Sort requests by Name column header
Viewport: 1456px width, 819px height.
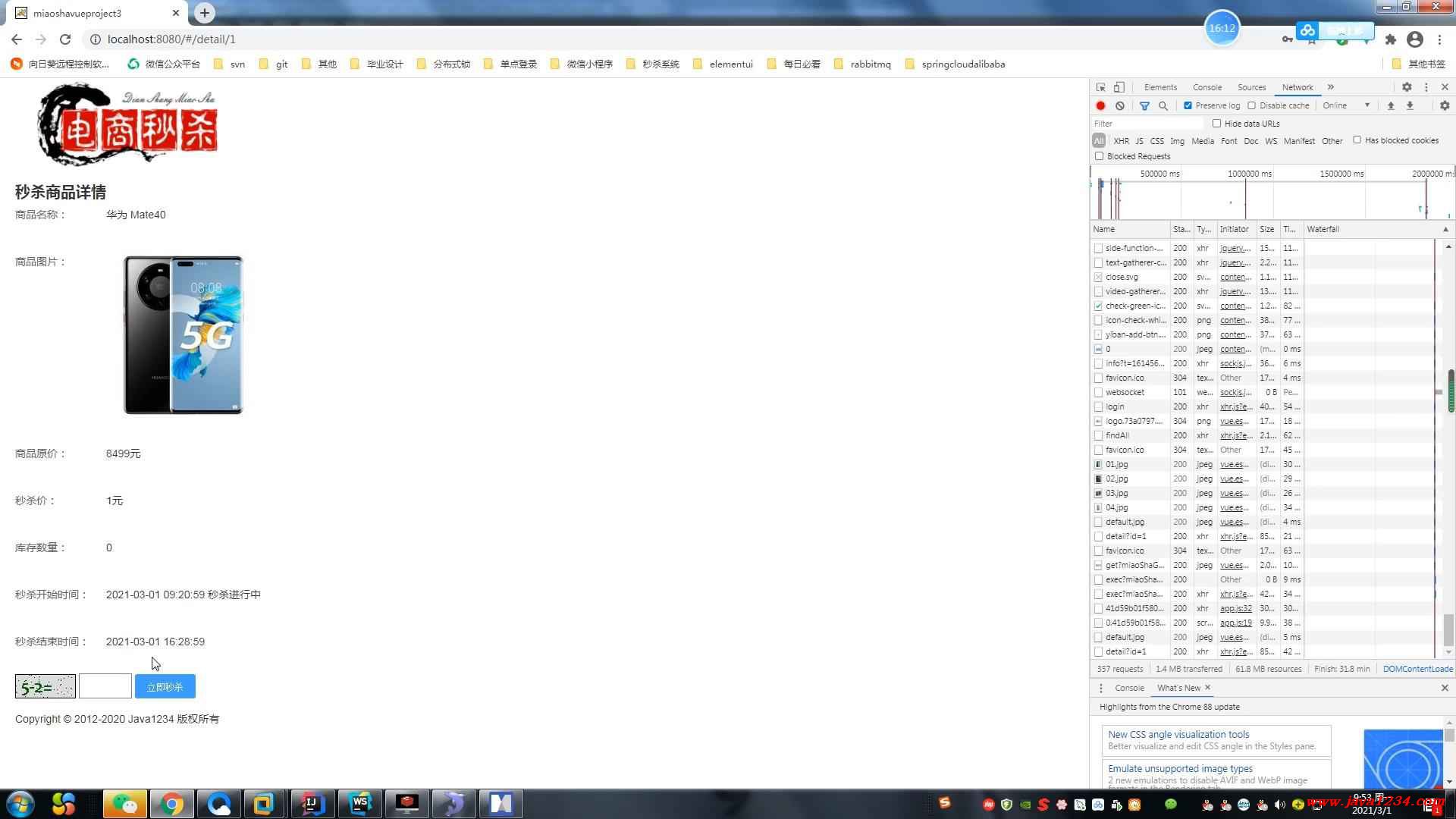[x=1130, y=229]
